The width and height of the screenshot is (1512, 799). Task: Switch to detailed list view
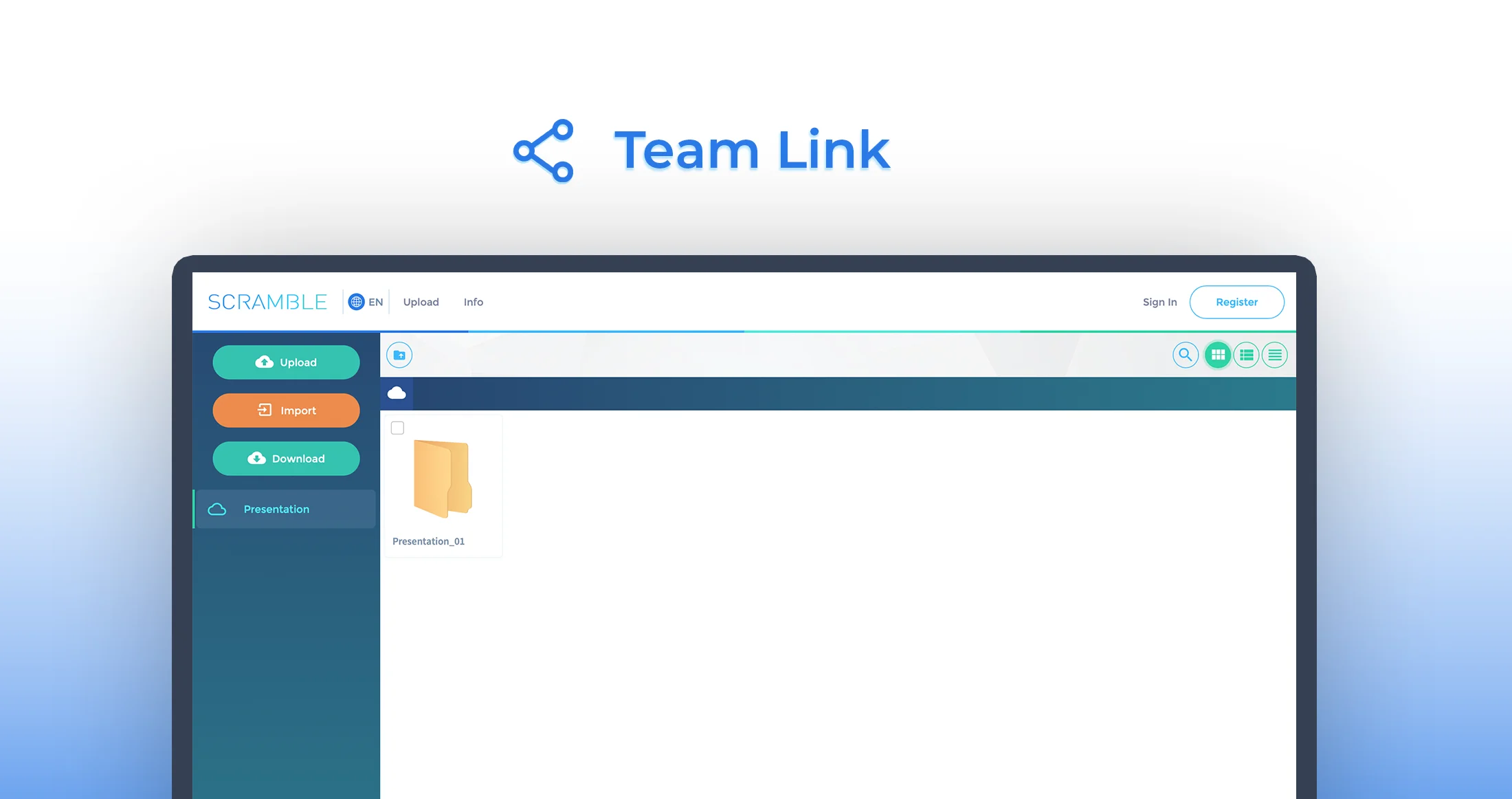[x=1246, y=355]
